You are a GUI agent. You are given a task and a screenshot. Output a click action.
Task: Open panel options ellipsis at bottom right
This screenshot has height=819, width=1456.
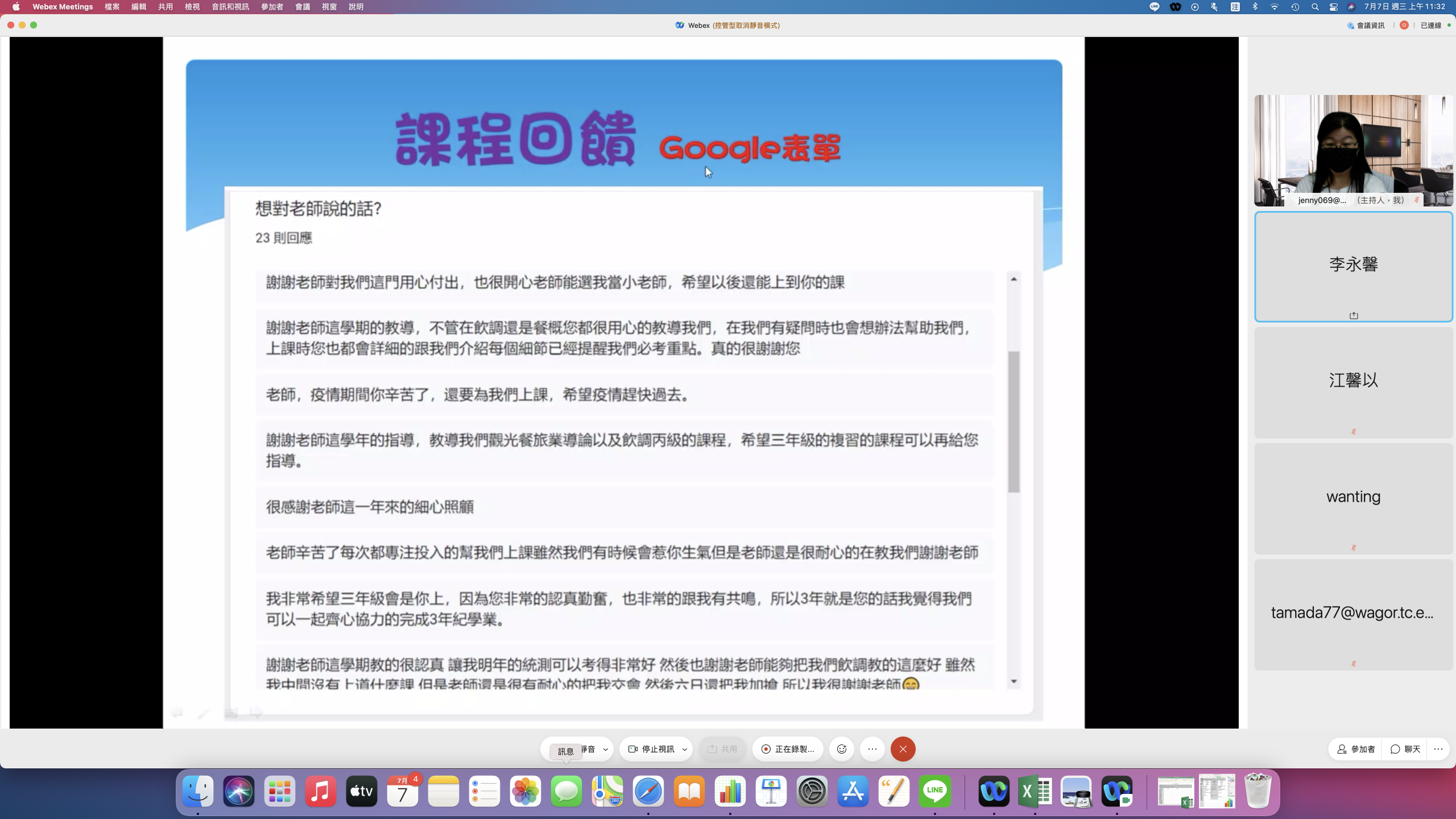pos(1438,749)
